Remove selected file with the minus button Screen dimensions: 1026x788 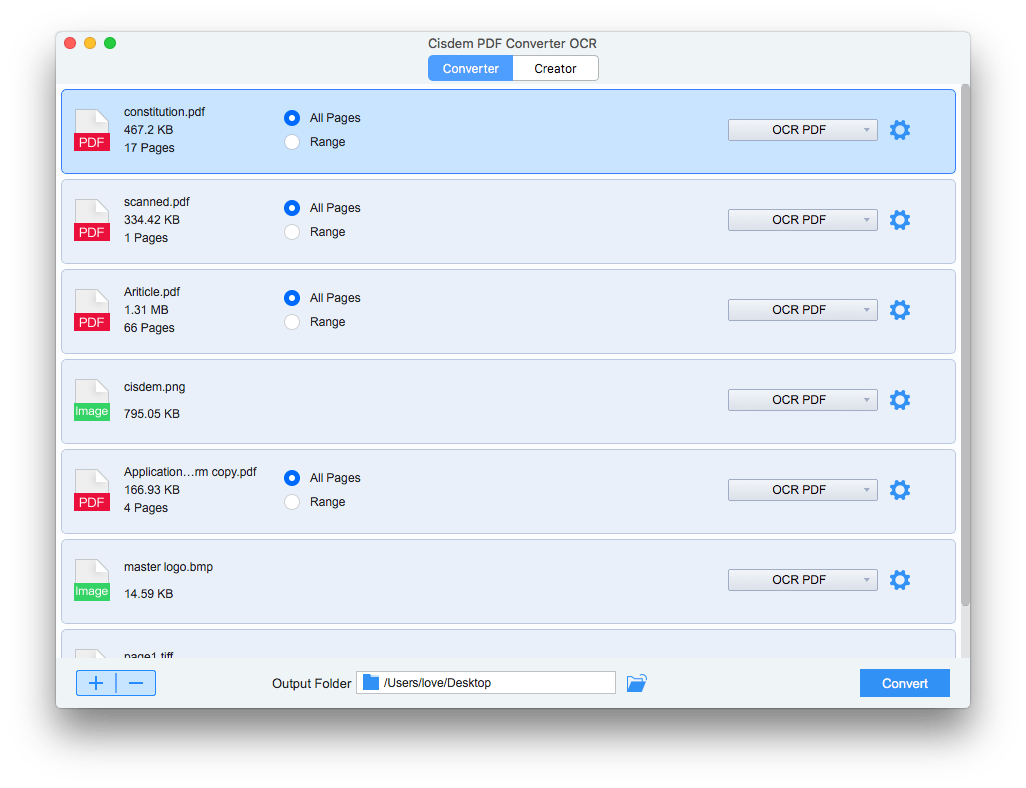point(136,683)
